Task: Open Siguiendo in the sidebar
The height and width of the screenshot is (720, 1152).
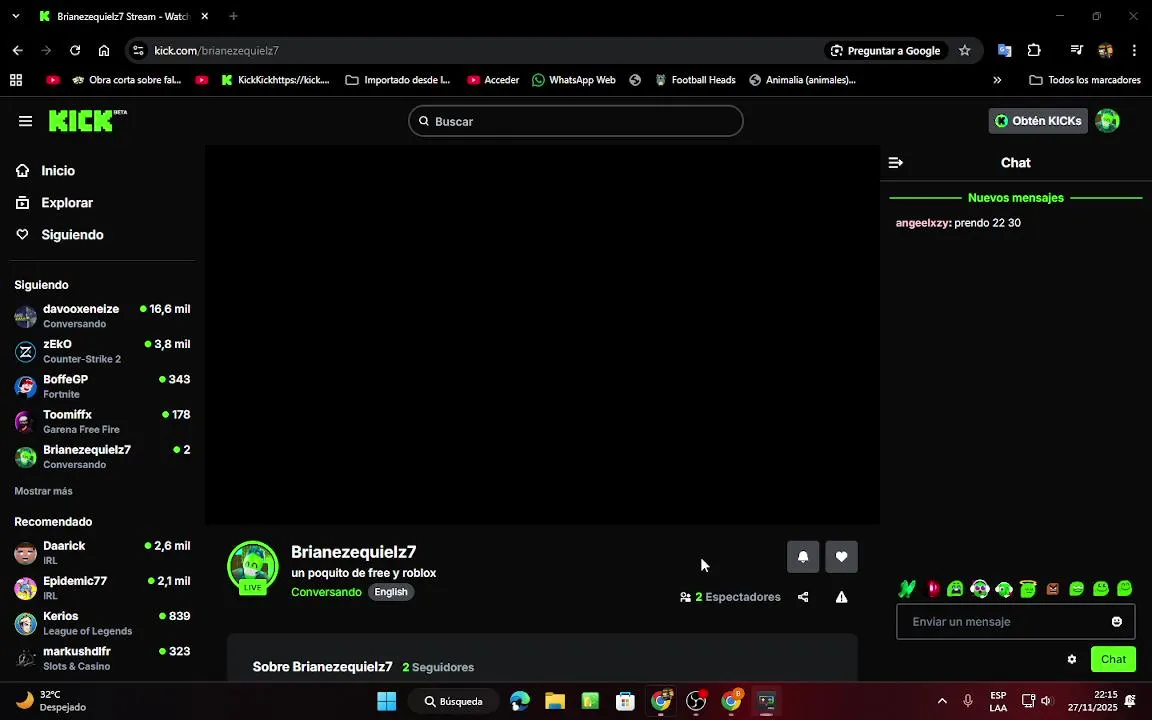Action: (x=60, y=235)
